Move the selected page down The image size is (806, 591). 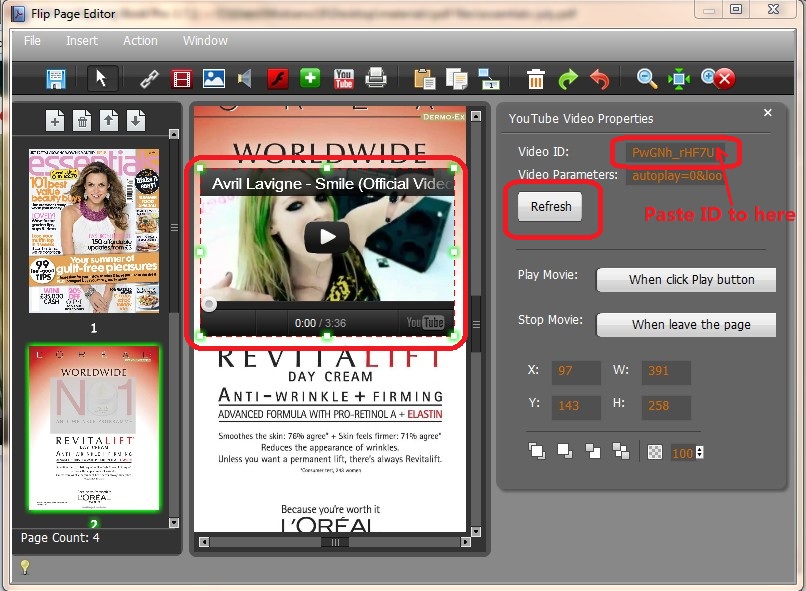pos(136,121)
